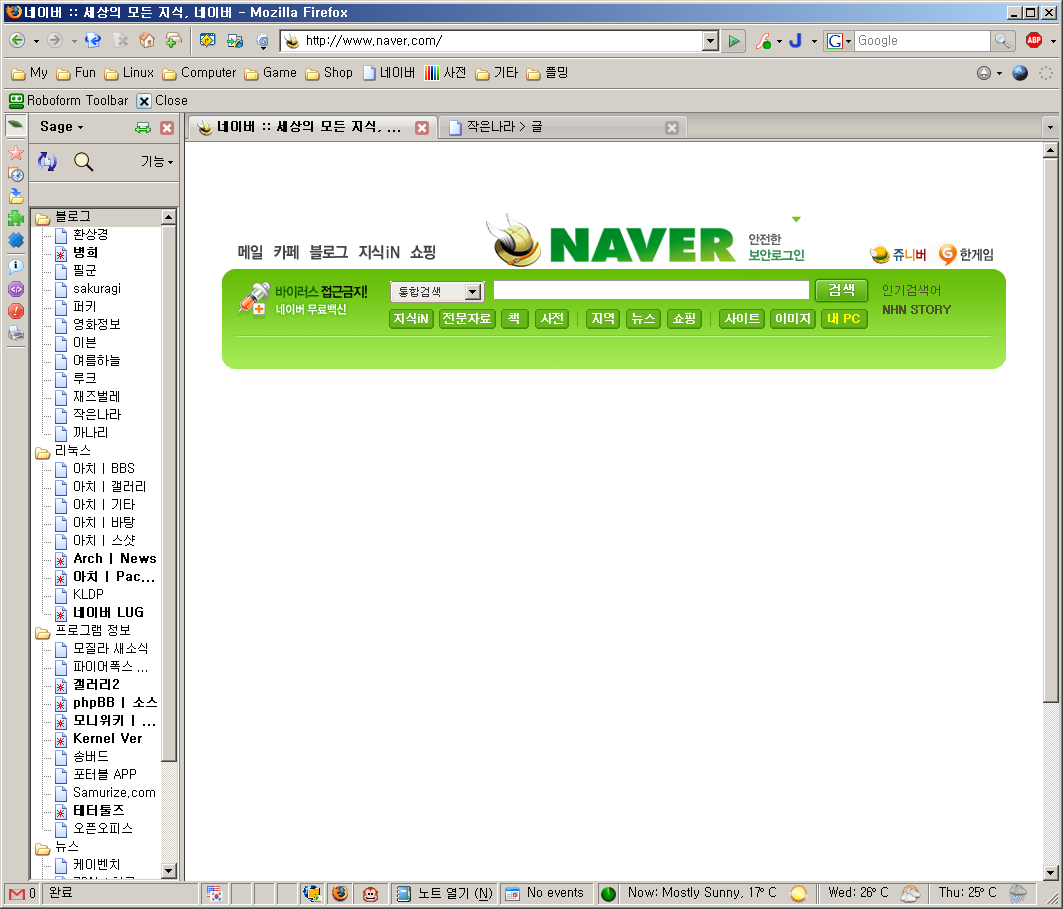Open the 기능 dropdown in Sage

[157, 162]
